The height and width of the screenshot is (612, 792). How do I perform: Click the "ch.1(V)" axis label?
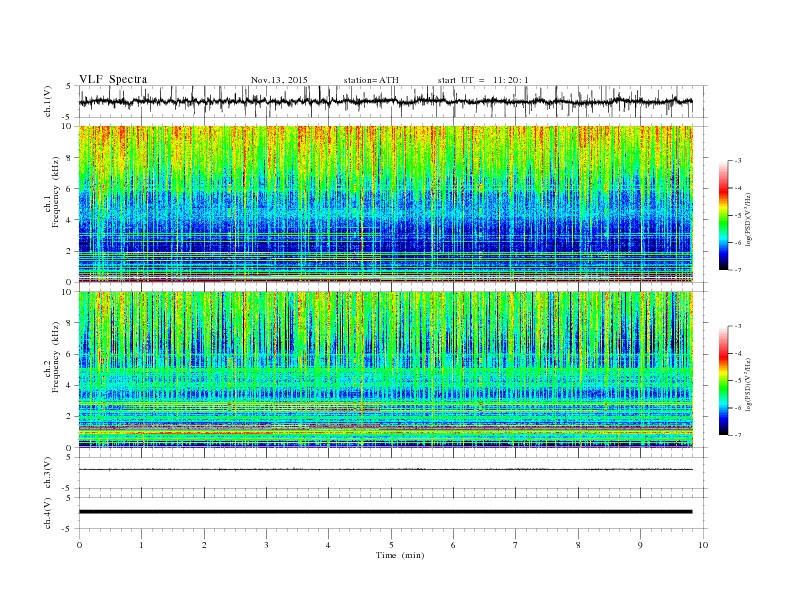click(48, 101)
